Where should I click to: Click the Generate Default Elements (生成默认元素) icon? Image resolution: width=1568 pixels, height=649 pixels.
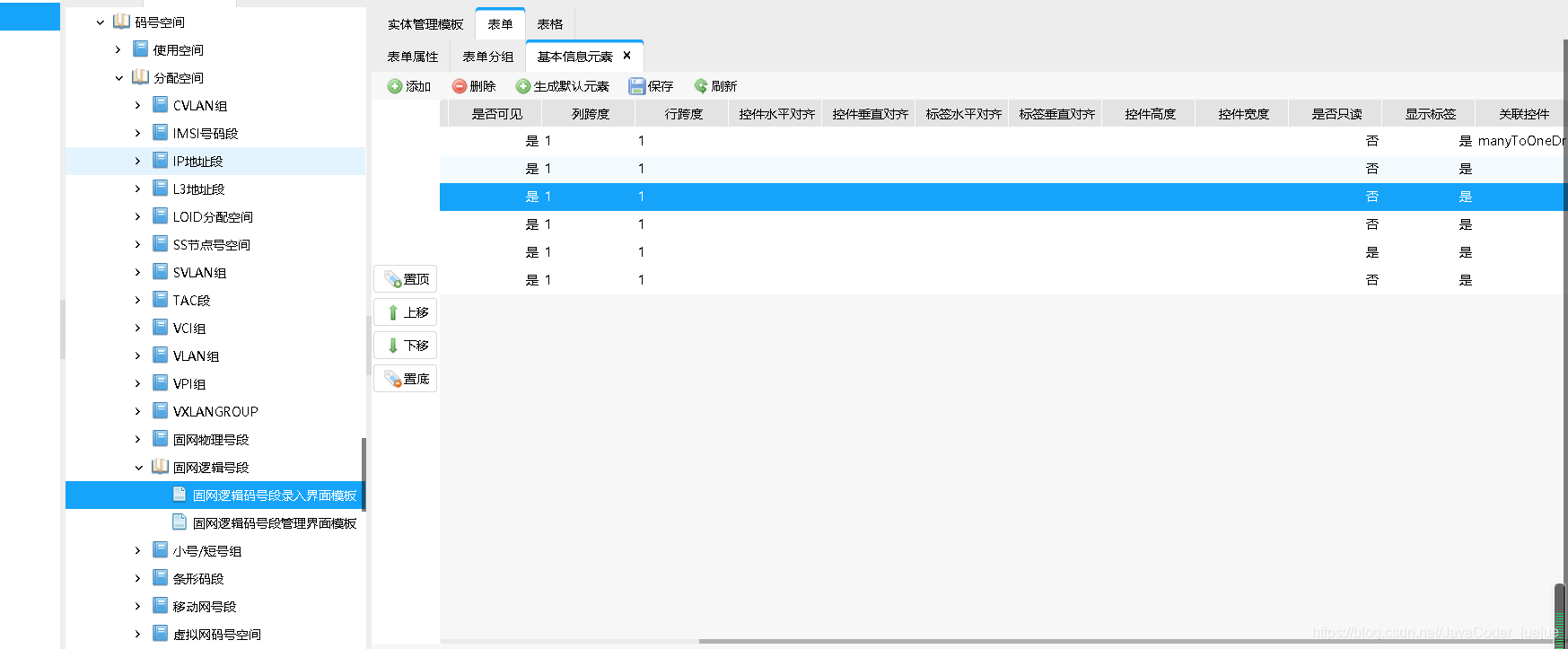pos(523,86)
